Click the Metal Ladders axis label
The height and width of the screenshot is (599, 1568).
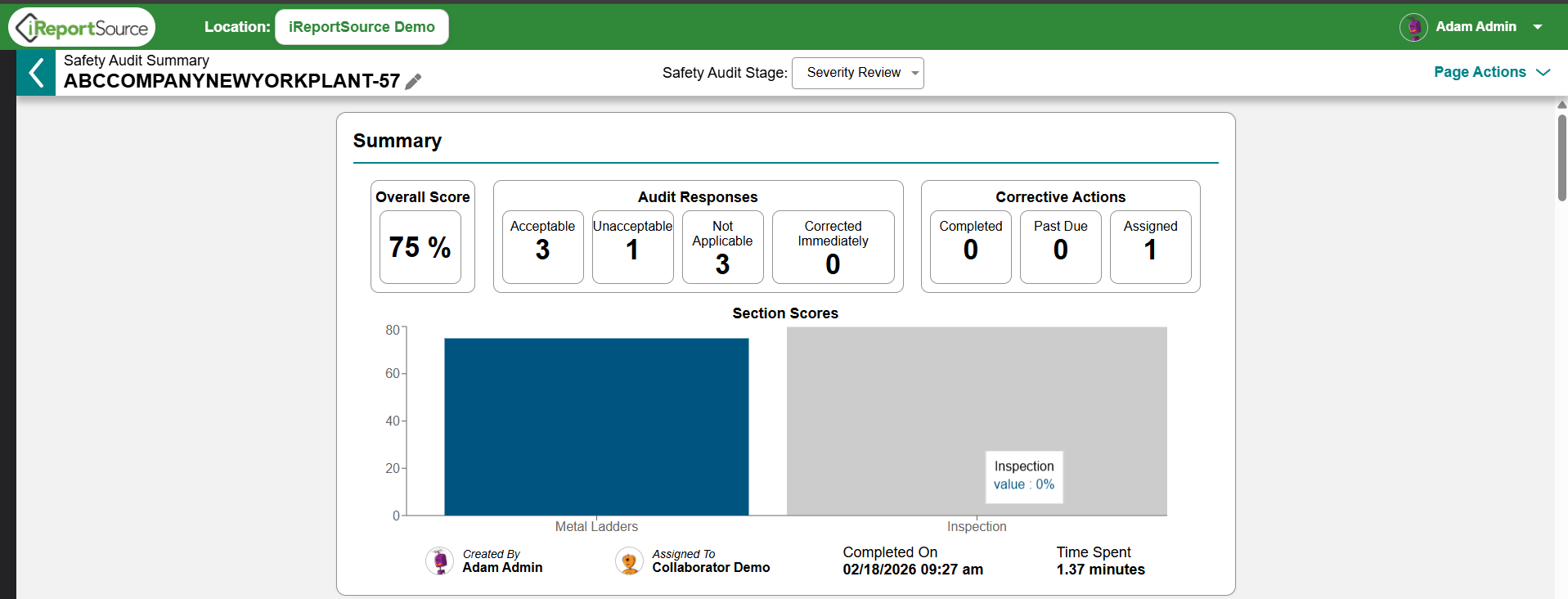tap(596, 527)
